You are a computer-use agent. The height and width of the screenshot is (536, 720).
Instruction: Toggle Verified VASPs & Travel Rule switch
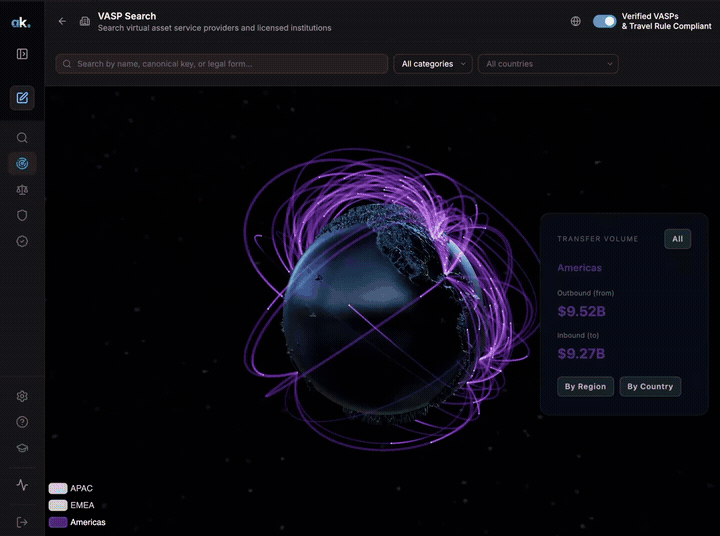coord(604,21)
